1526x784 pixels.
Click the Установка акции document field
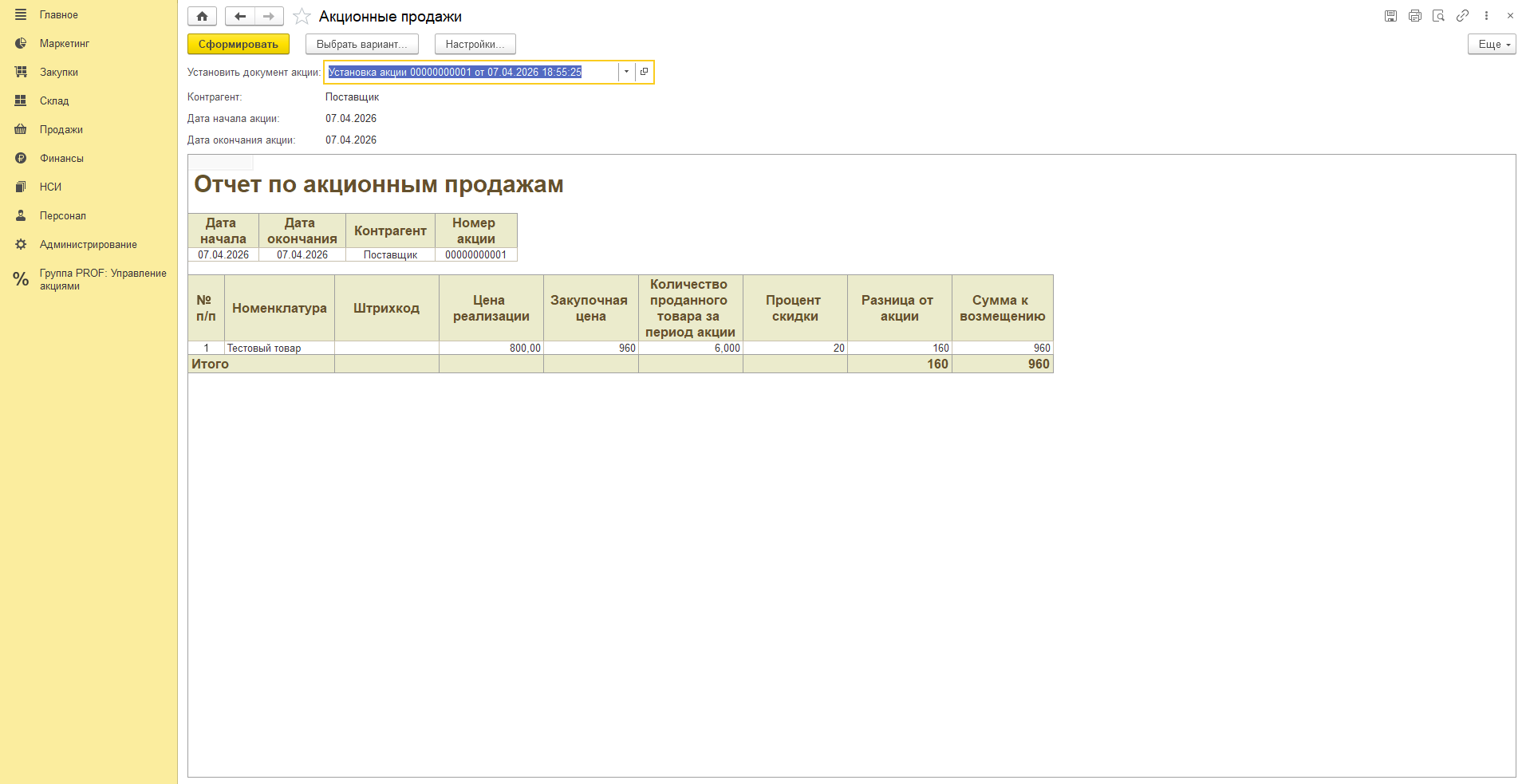(x=471, y=72)
